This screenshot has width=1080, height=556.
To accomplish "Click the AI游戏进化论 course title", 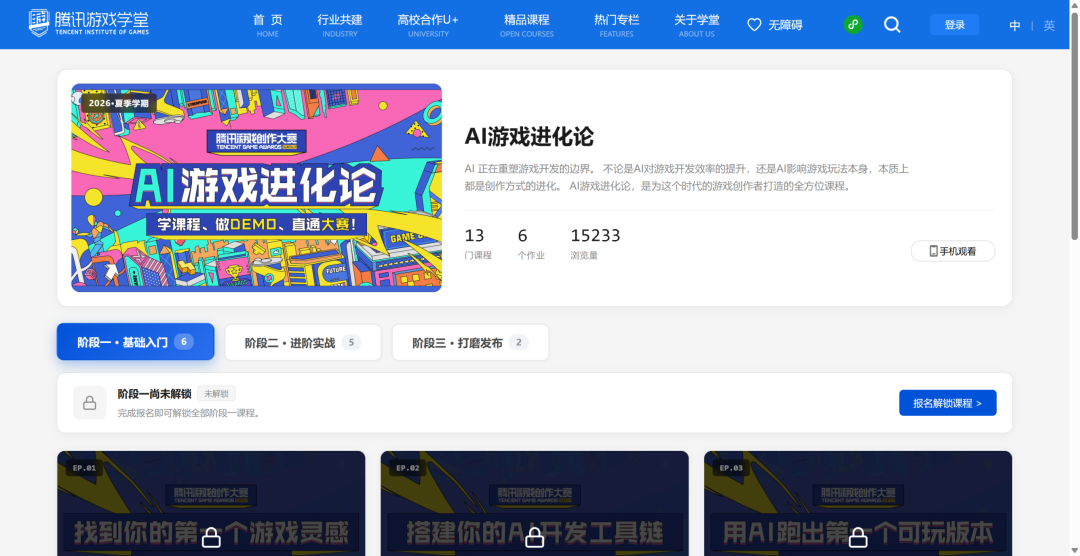I will [x=529, y=136].
